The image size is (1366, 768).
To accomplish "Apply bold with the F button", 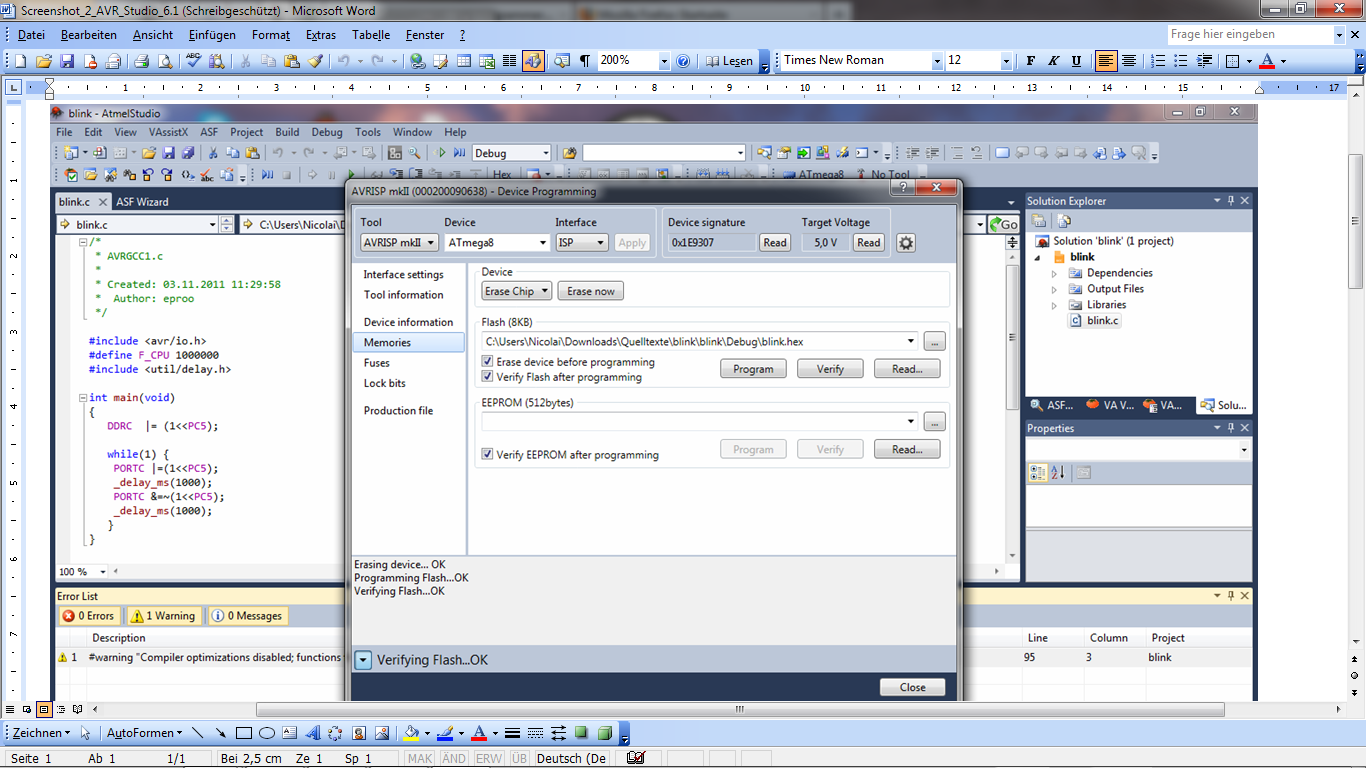I will (x=1031, y=61).
